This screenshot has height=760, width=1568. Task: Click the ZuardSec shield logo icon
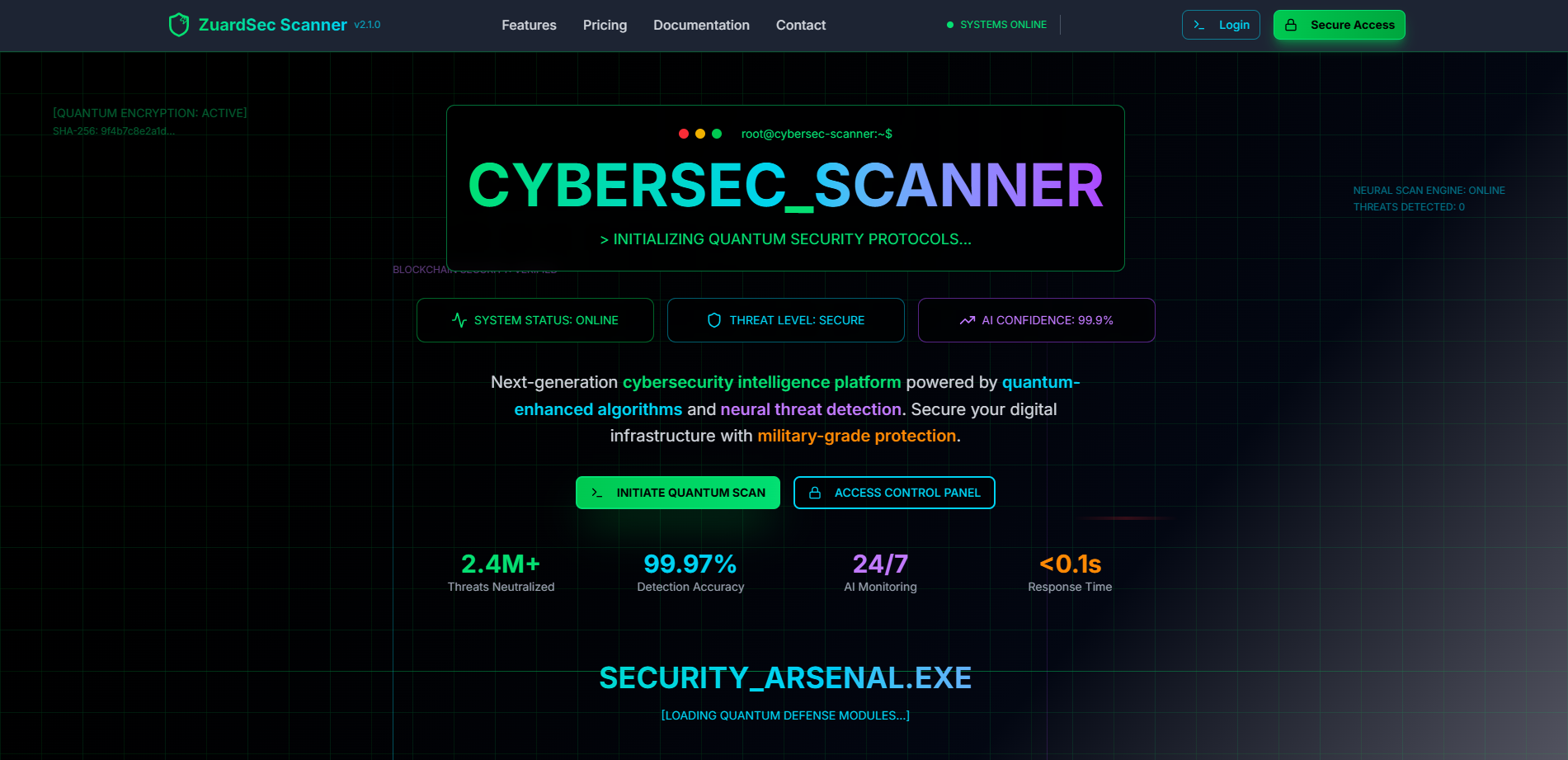(178, 24)
